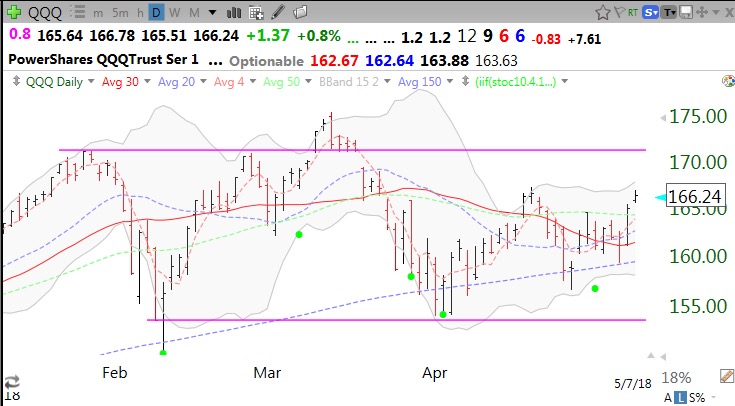
Task: Toggle the RT real-time indicator
Action: 633,13
